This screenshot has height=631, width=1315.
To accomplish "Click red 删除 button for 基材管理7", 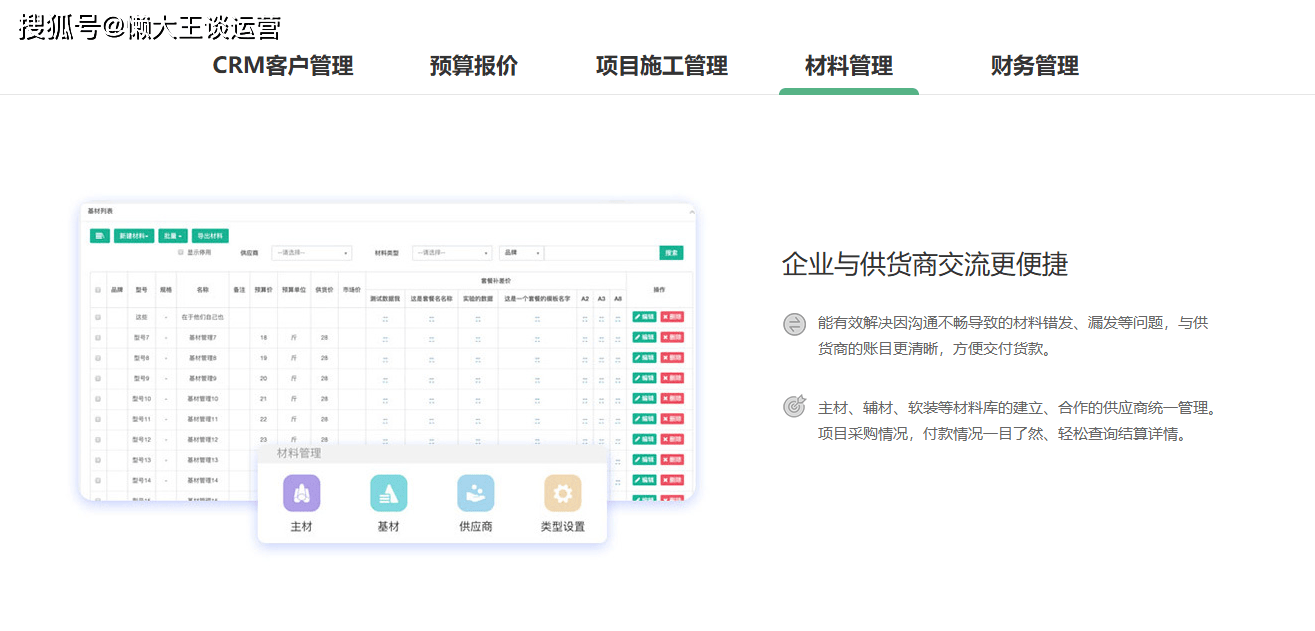I will coord(672,338).
